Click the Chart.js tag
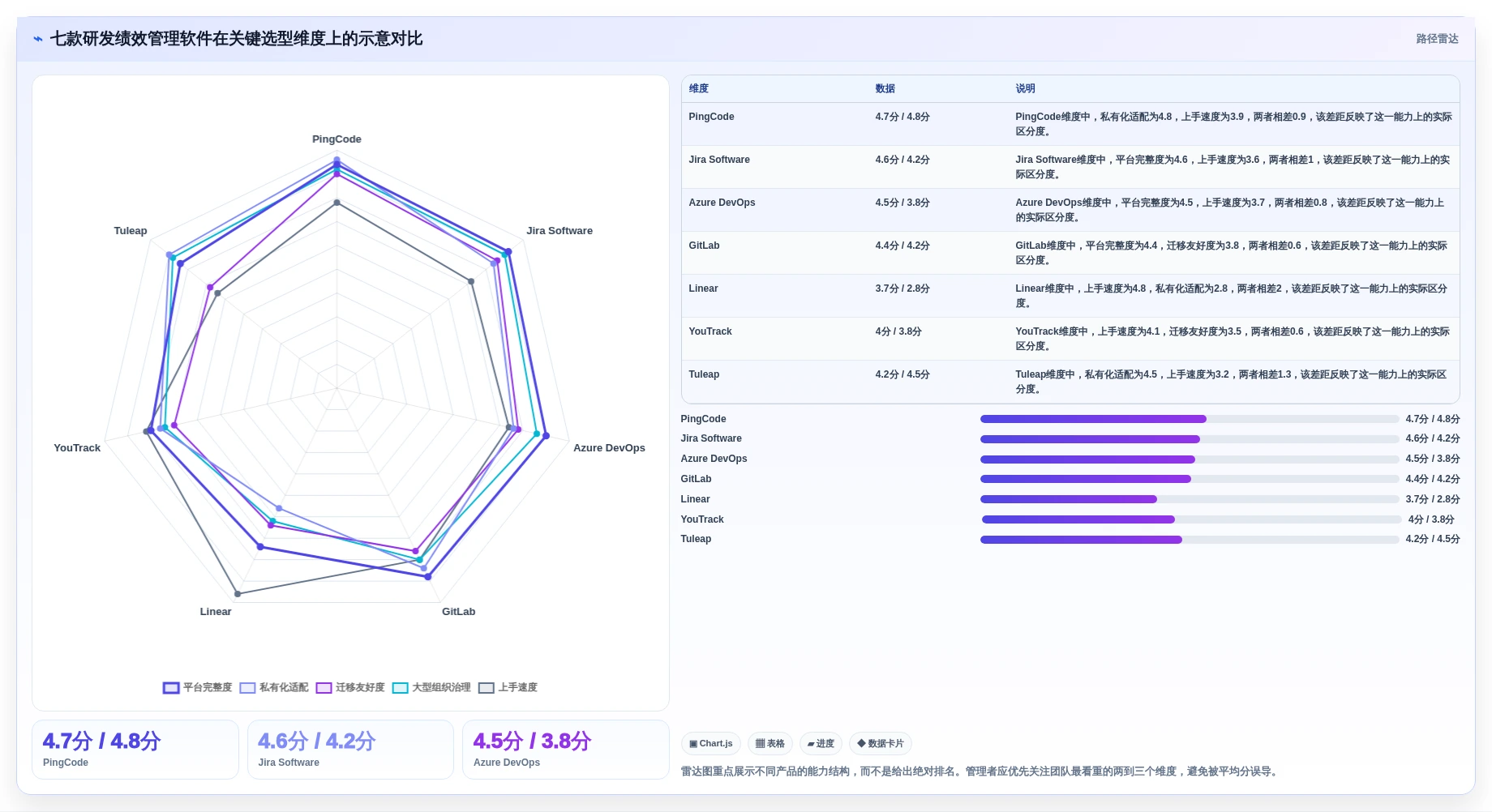Viewport: 1492px width, 812px height. pos(711,743)
